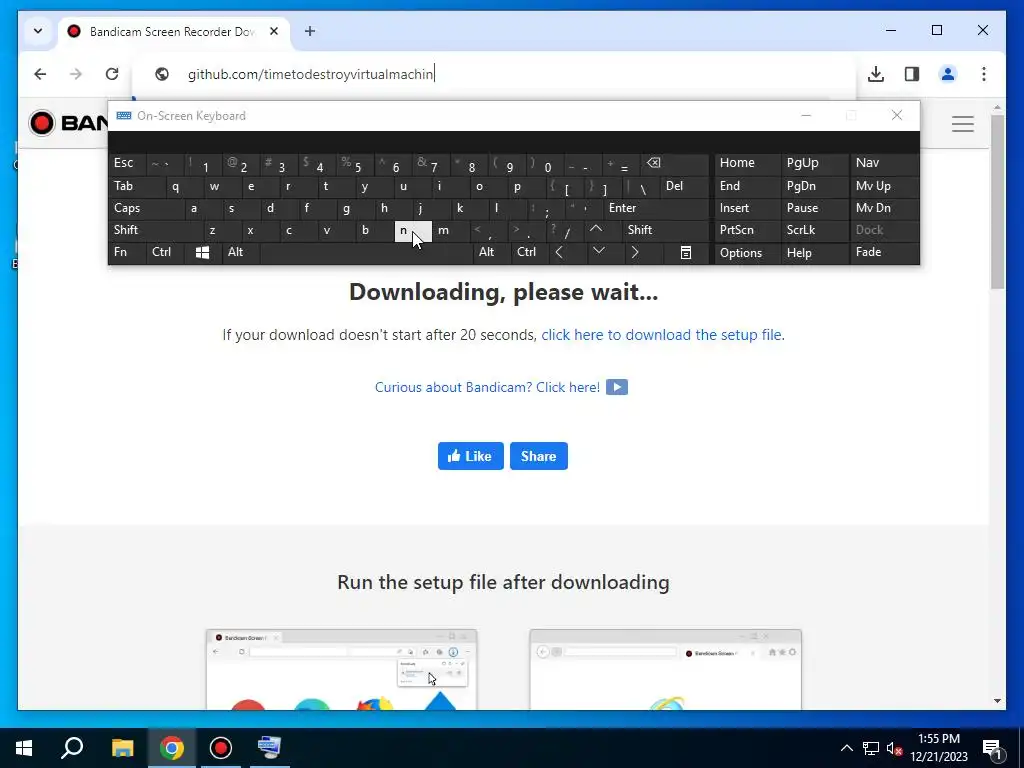Reload the page in Chrome
The height and width of the screenshot is (768, 1024).
click(x=112, y=74)
